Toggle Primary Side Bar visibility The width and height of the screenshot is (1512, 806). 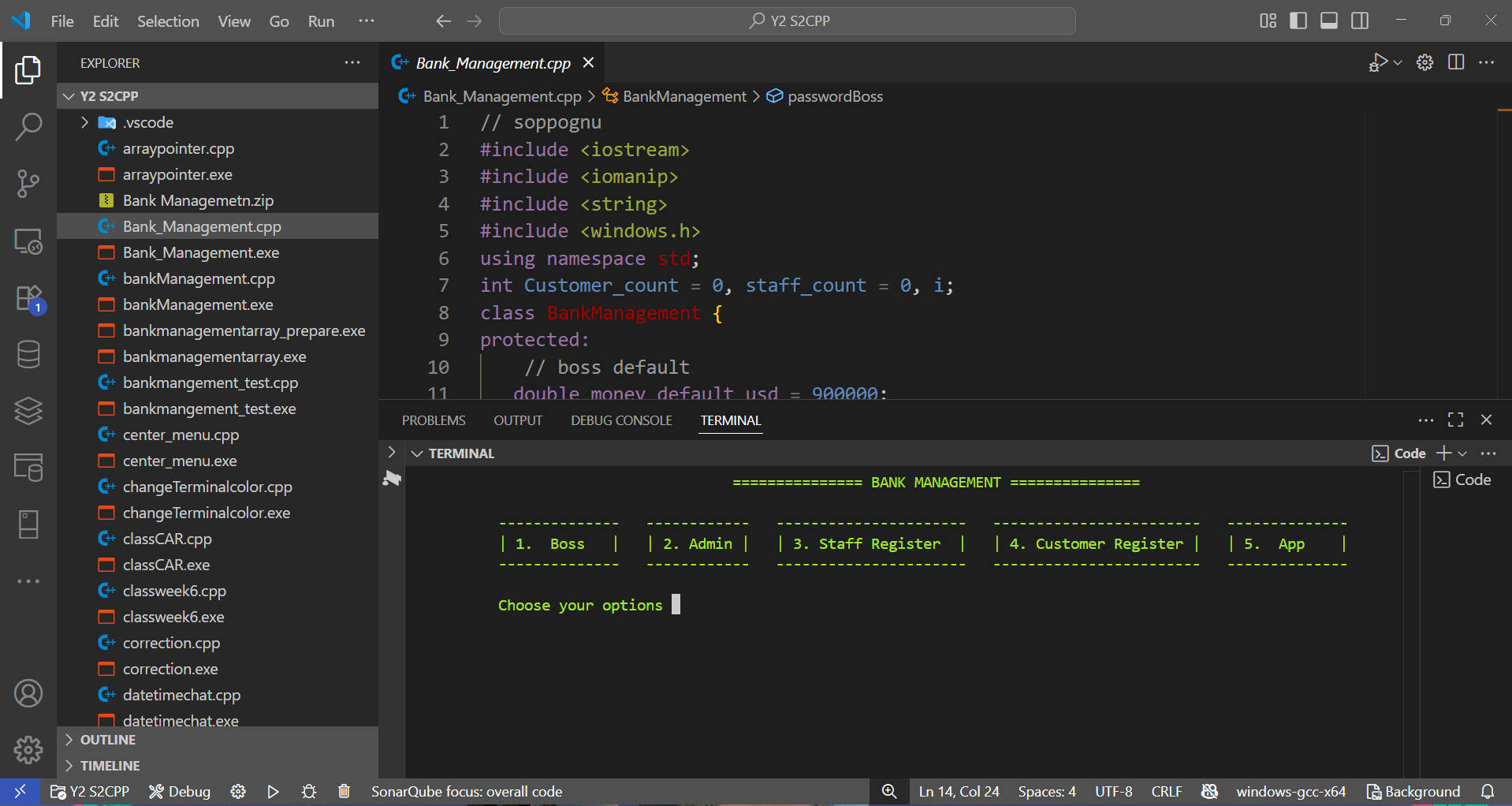point(1298,21)
